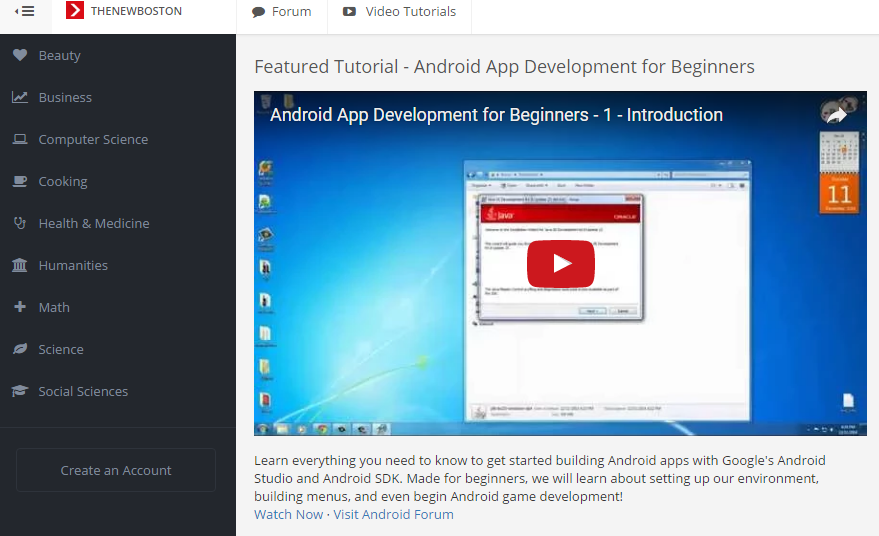The image size is (879, 536).
Task: Click the video title Android App Development for Beginners
Action: click(496, 114)
